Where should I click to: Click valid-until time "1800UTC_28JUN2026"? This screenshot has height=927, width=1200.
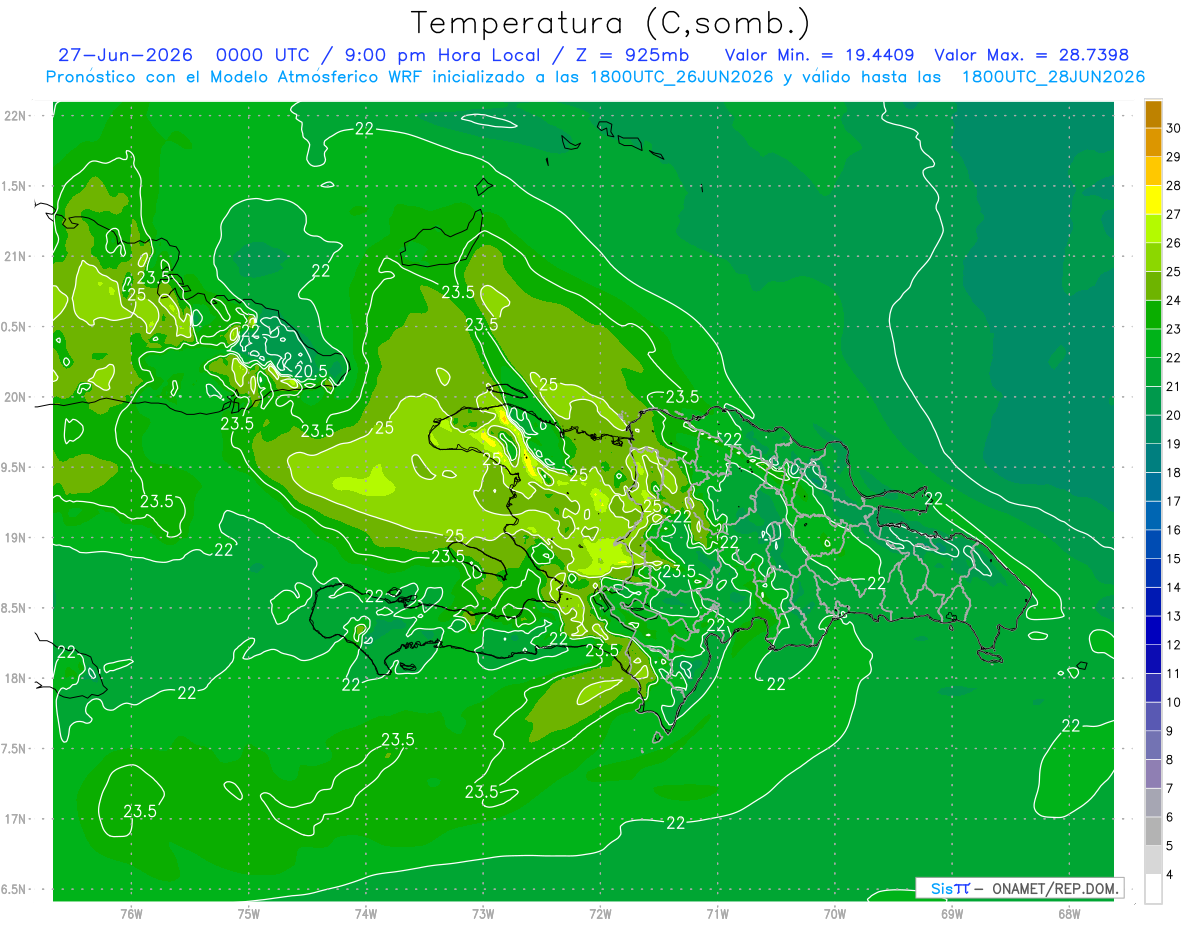[x=1053, y=77]
